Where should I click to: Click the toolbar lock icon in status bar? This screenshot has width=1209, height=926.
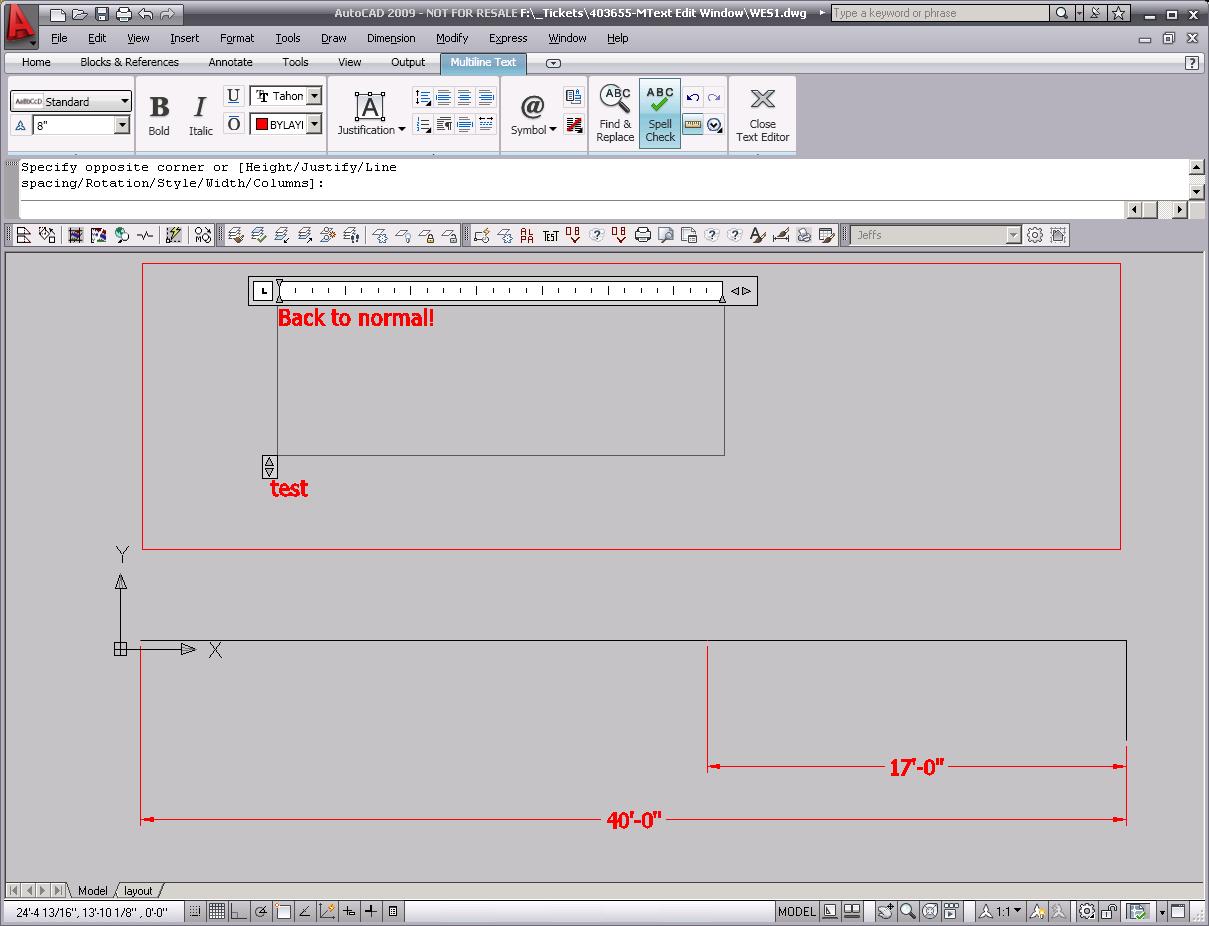(x=1110, y=911)
